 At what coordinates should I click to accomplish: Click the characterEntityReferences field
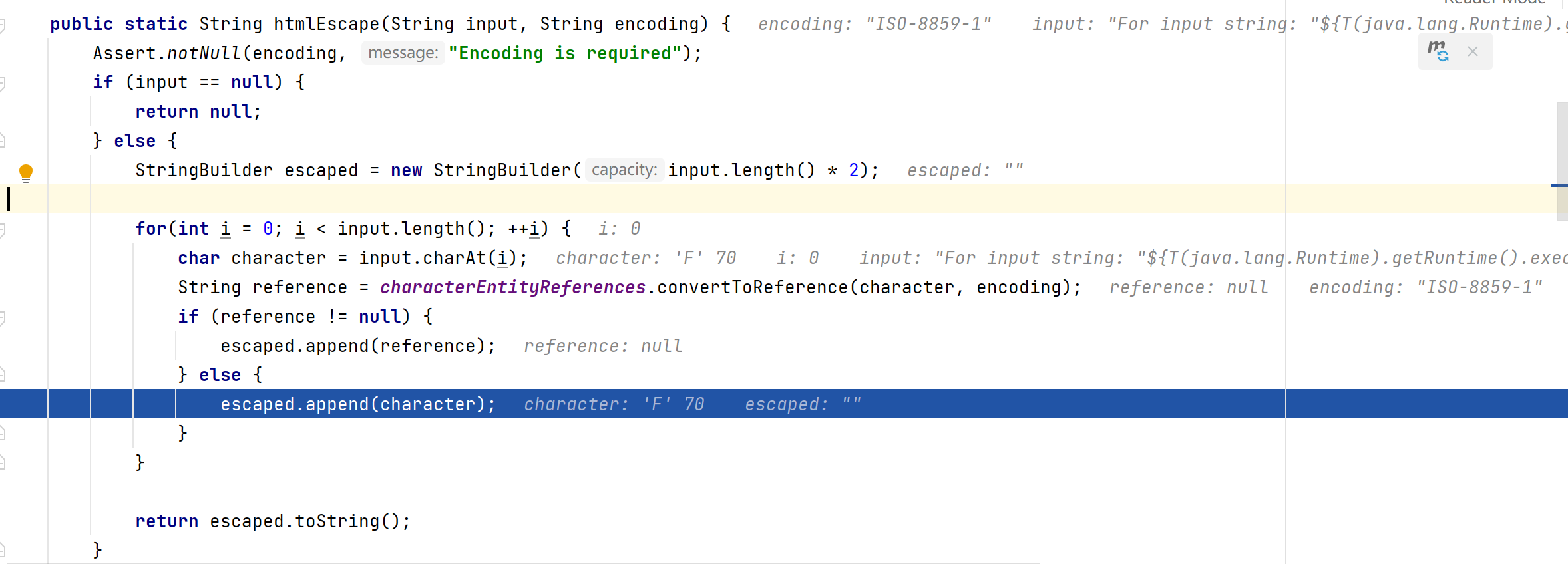click(x=512, y=287)
